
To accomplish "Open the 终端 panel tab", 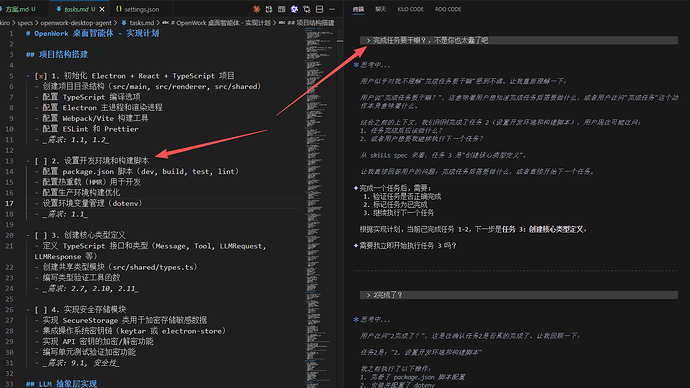I will (358, 9).
